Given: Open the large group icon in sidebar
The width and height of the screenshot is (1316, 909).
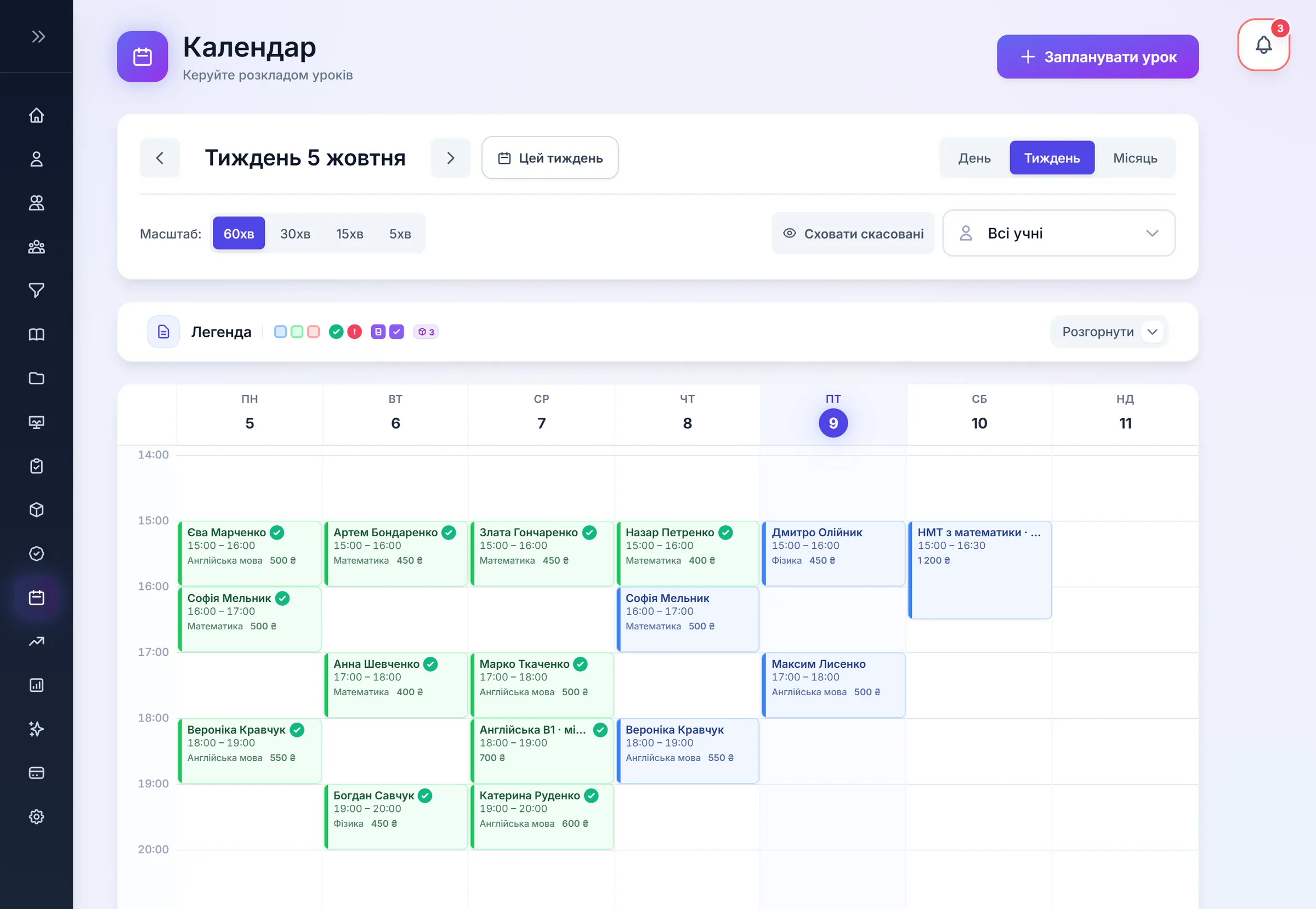Looking at the screenshot, I should click(36, 247).
